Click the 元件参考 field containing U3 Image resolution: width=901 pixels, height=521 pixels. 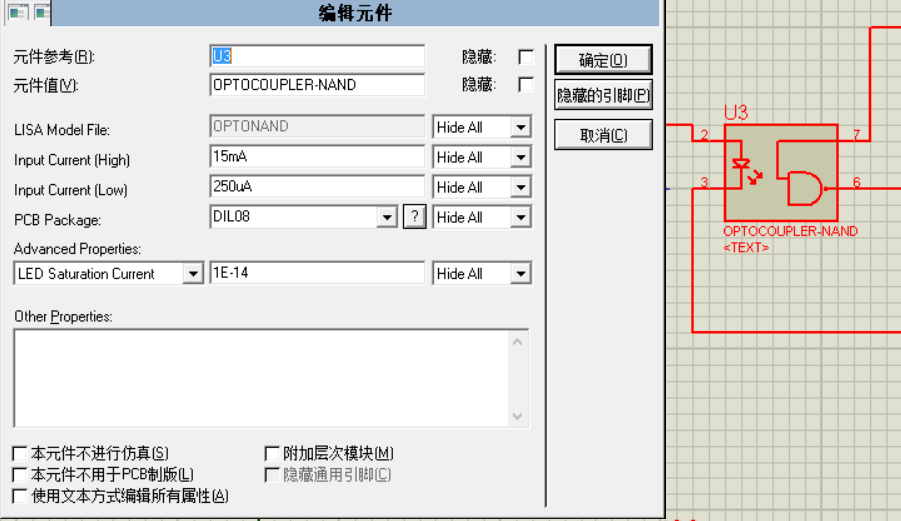(317, 56)
